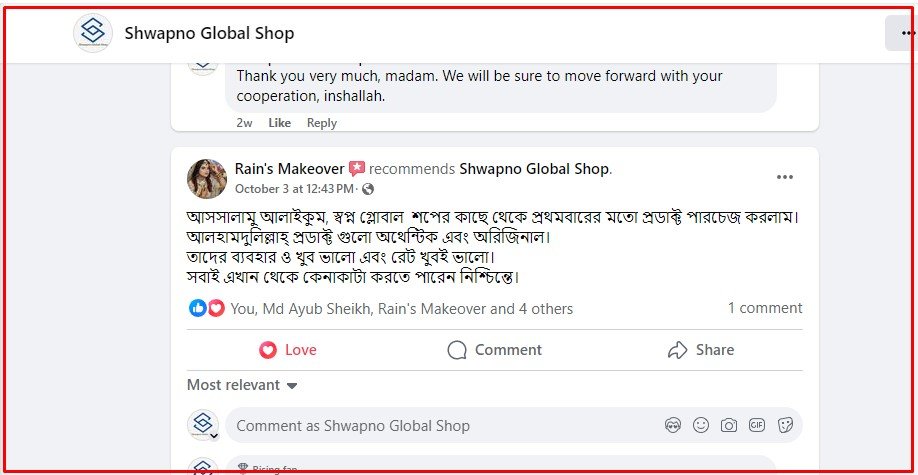Open the three-dot menu on Rain's Makeover post

(785, 177)
